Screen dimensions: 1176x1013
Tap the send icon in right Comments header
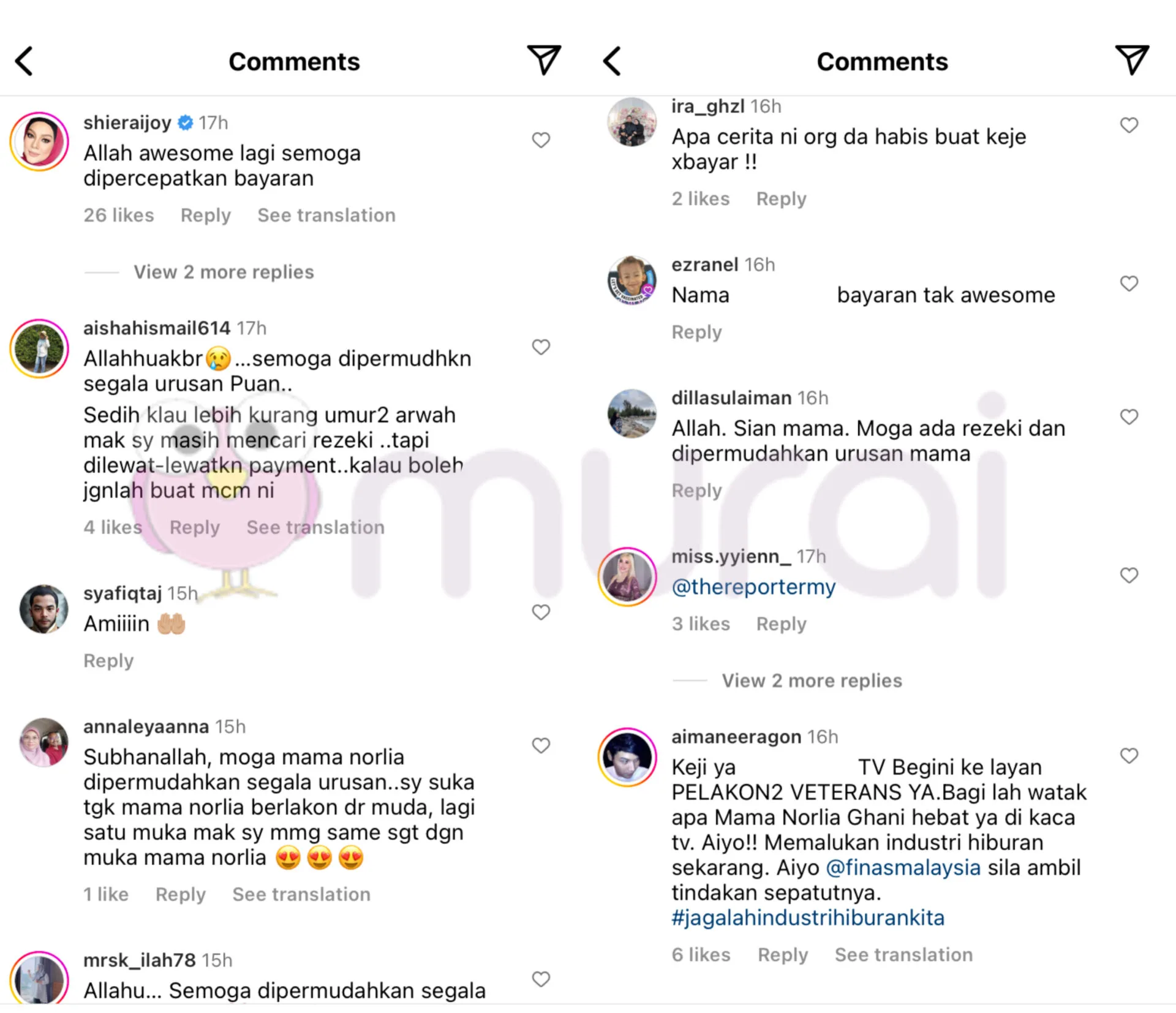click(1132, 60)
